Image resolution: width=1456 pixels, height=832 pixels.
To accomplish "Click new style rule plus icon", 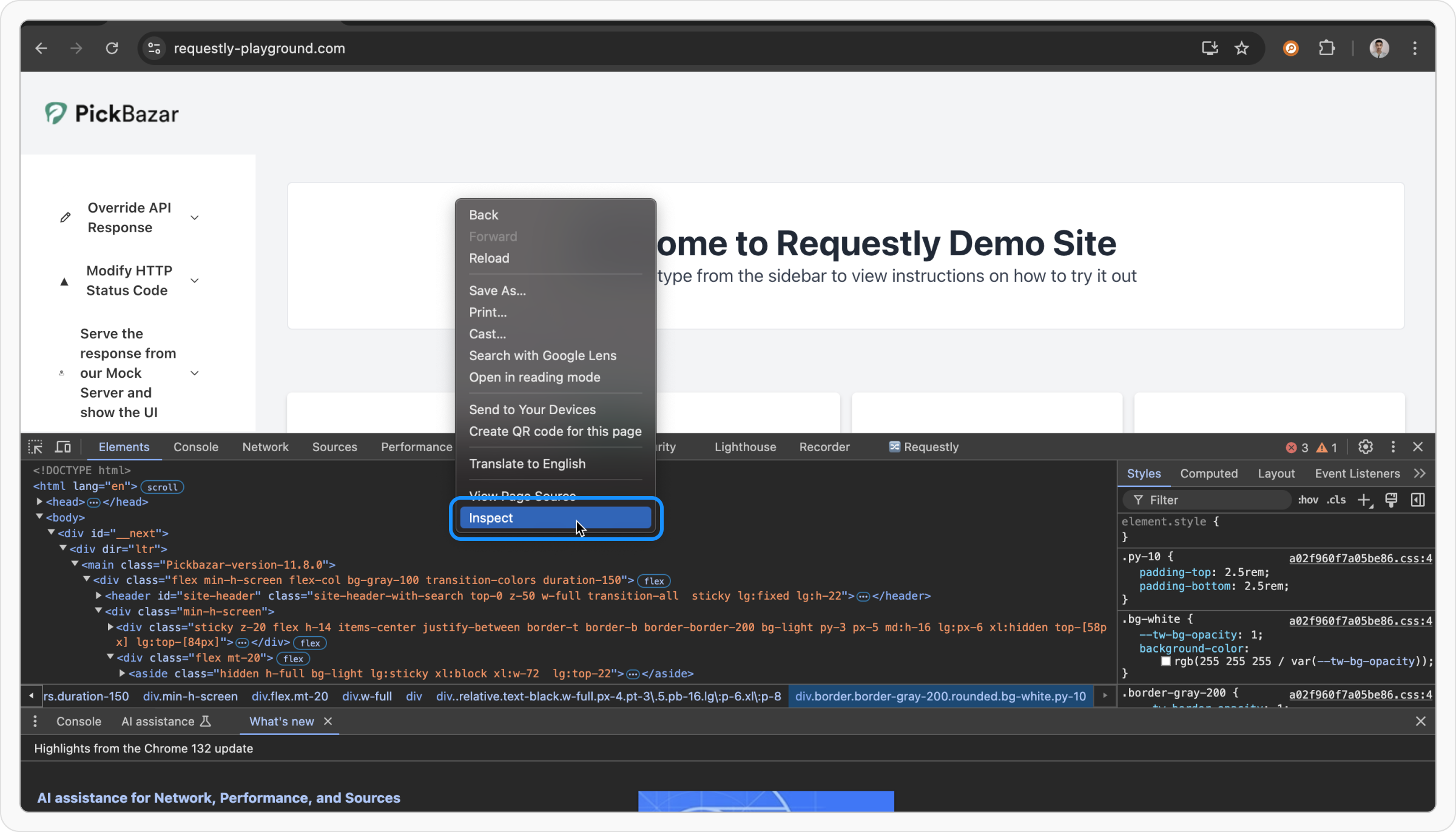I will tap(1364, 500).
